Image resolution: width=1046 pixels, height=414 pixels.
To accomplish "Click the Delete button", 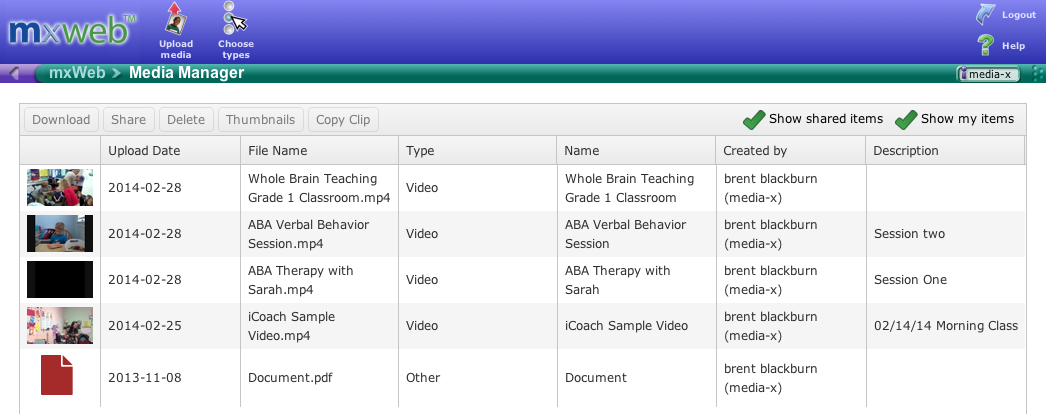I will 186,120.
